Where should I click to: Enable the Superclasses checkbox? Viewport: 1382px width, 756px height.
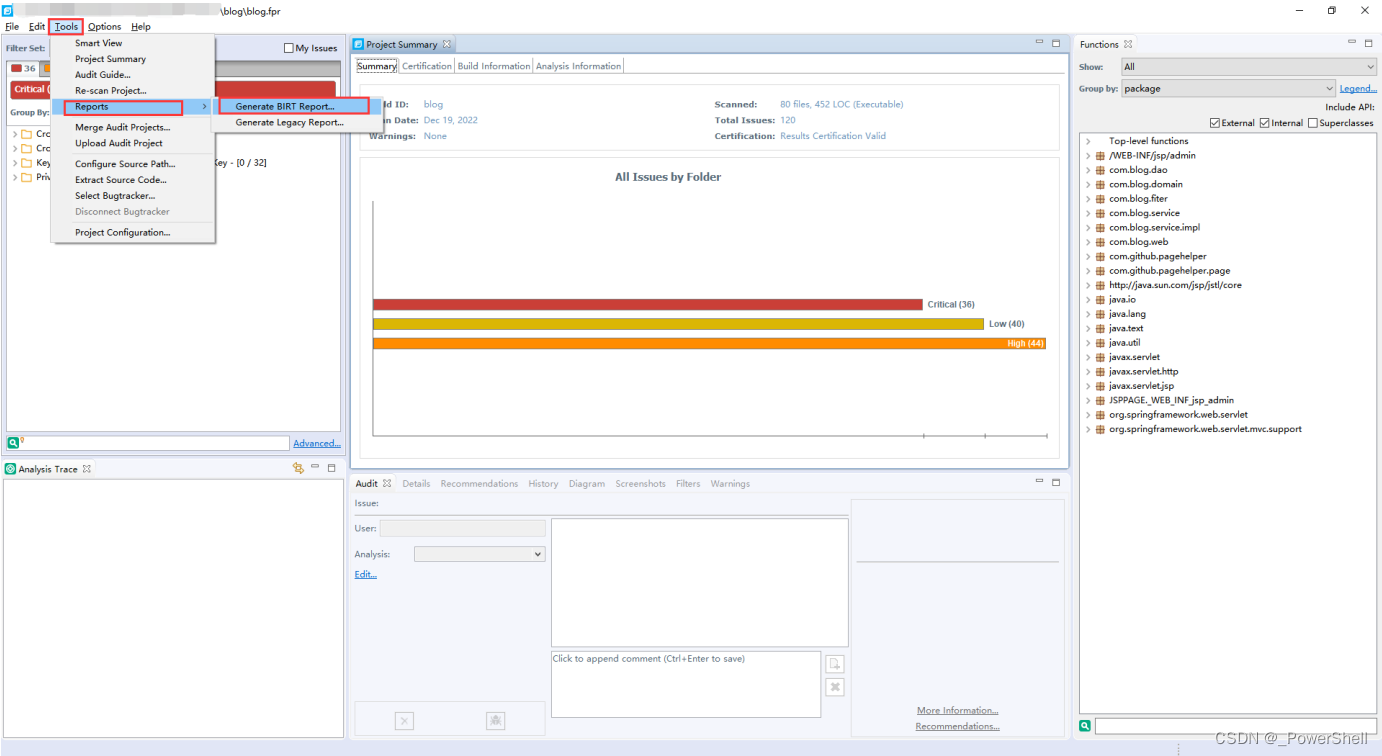pyautogui.click(x=1313, y=123)
